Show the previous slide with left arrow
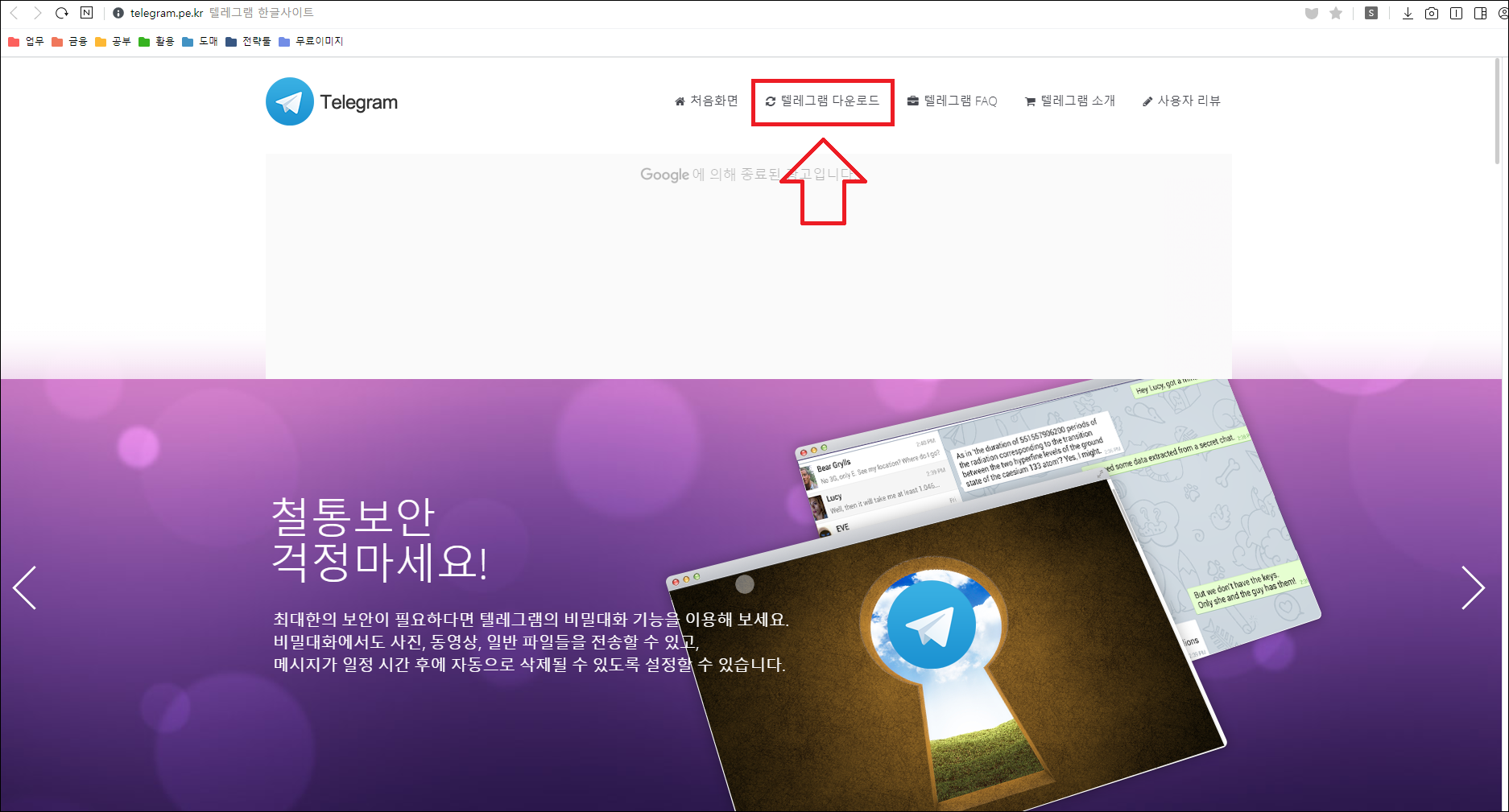This screenshot has height=812, width=1509. click(x=25, y=587)
